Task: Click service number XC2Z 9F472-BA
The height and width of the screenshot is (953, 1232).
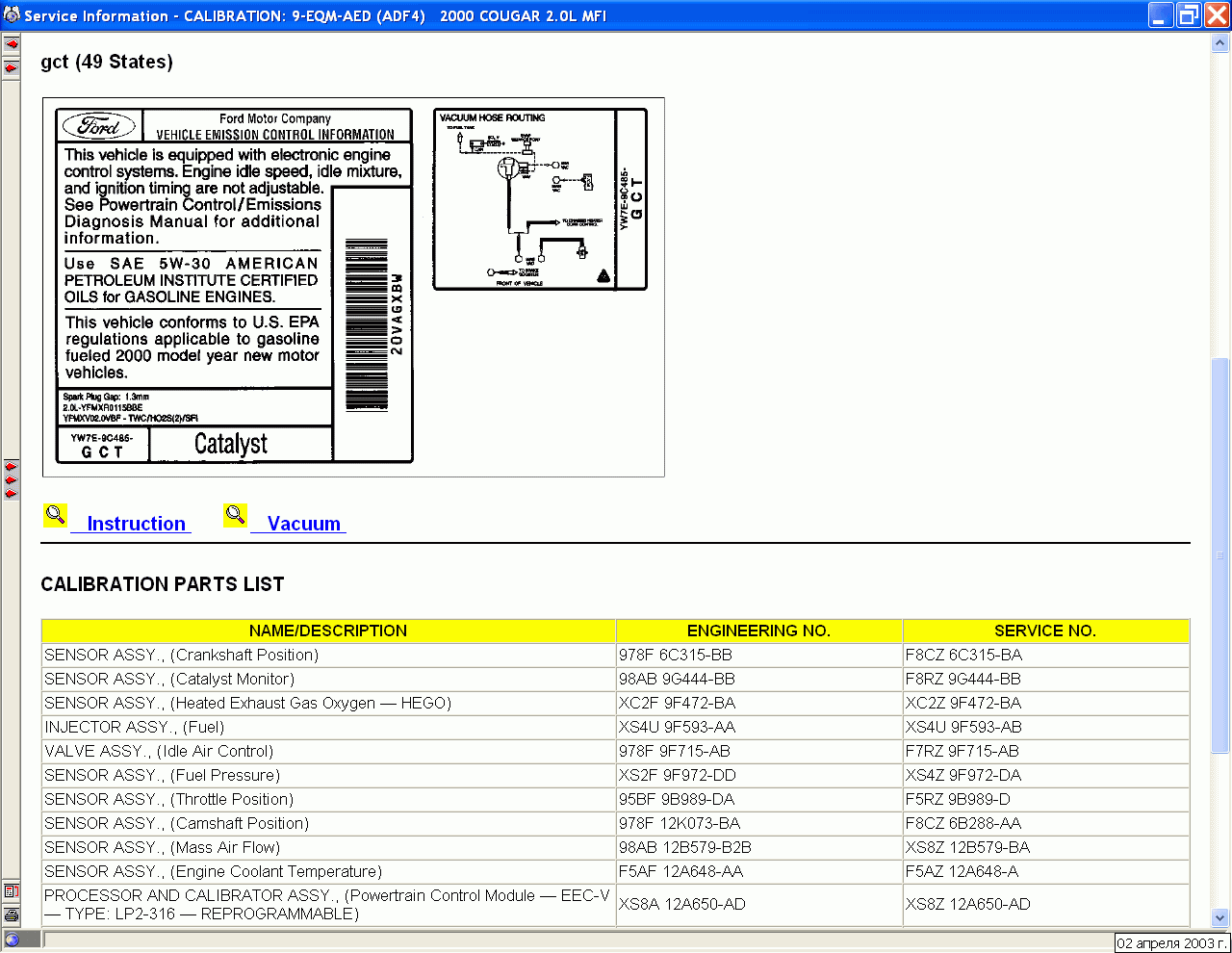Action: tap(963, 703)
